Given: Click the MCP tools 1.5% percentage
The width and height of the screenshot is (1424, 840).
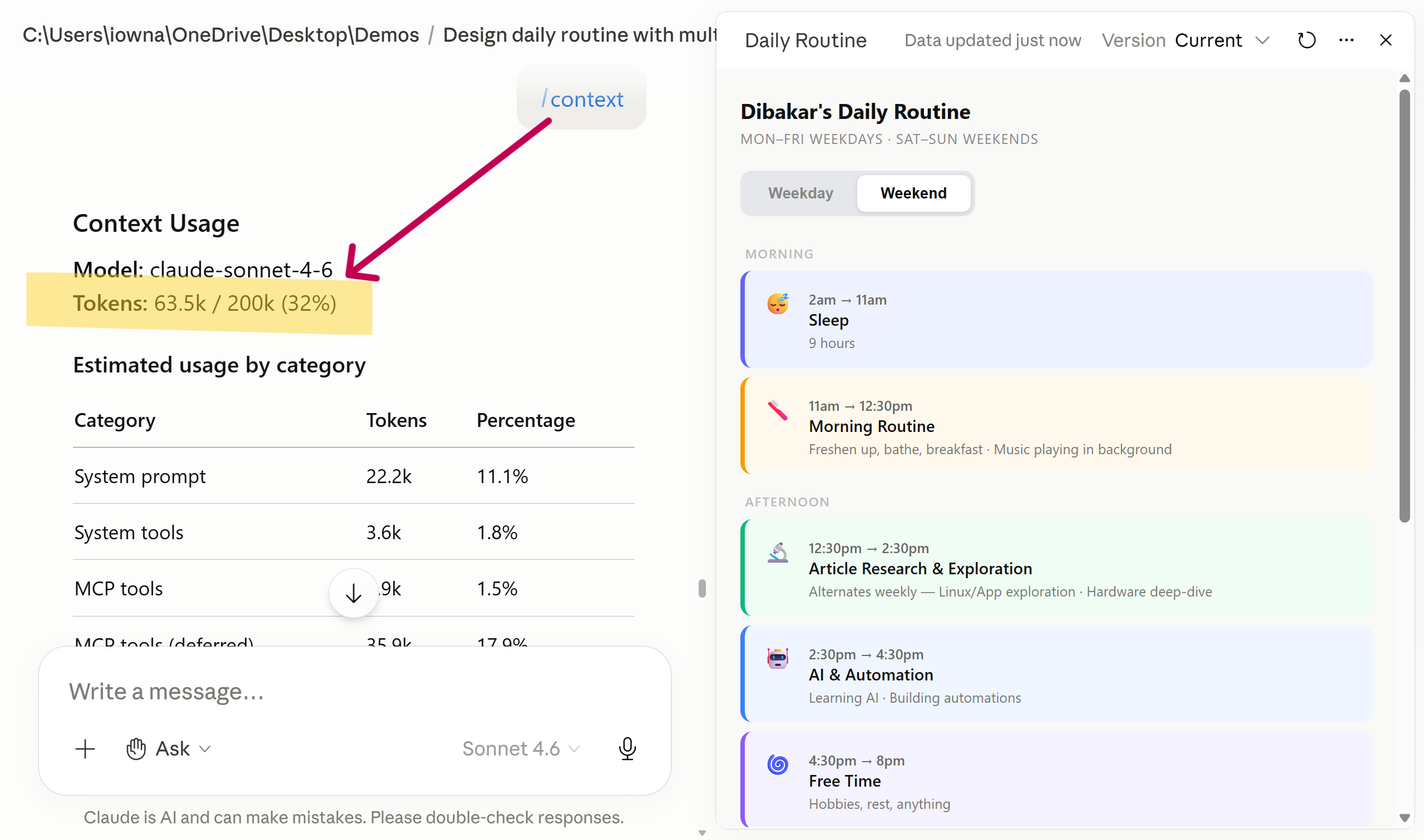Looking at the screenshot, I should tap(497, 589).
